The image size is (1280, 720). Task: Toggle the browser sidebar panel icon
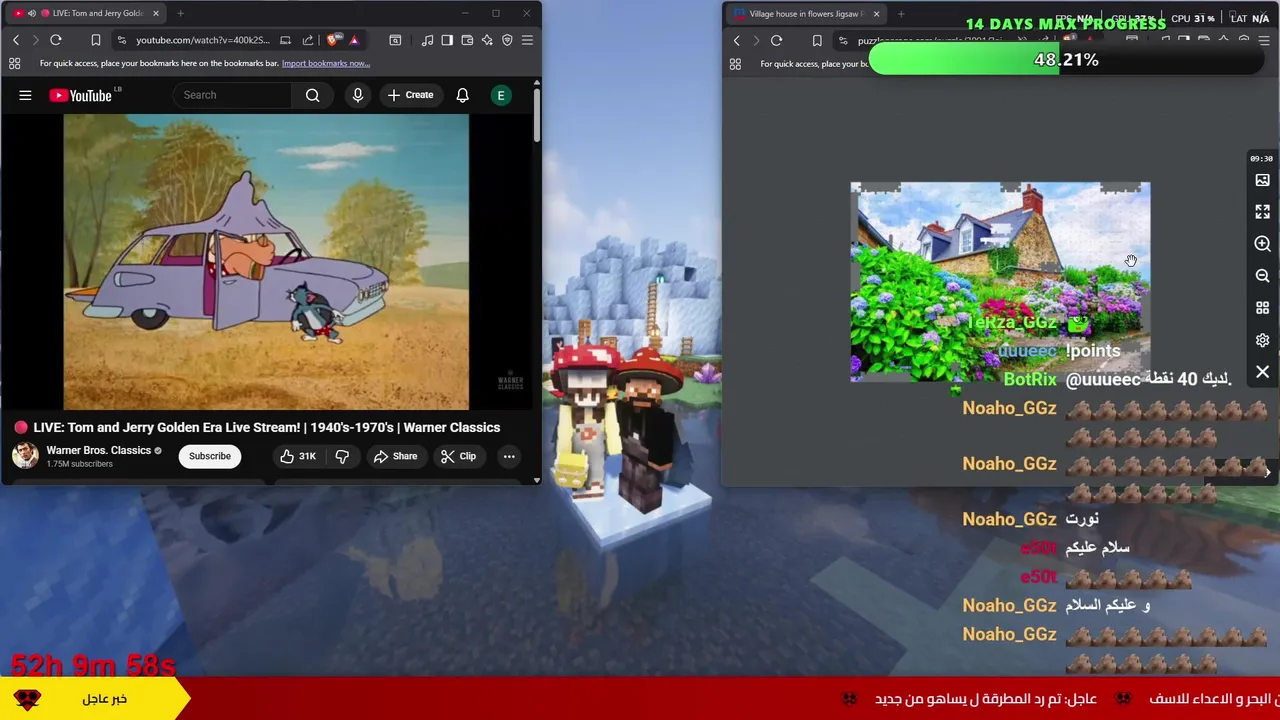pos(447,40)
